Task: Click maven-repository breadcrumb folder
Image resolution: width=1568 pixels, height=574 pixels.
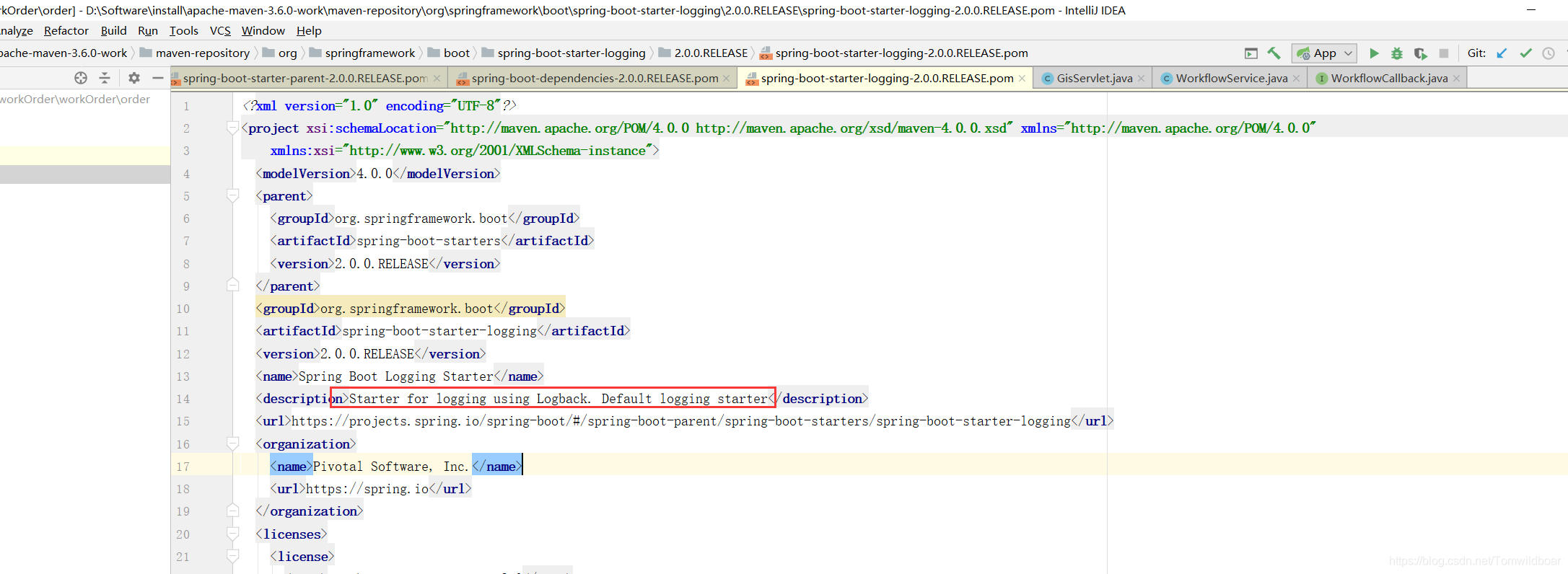Action: point(195,53)
